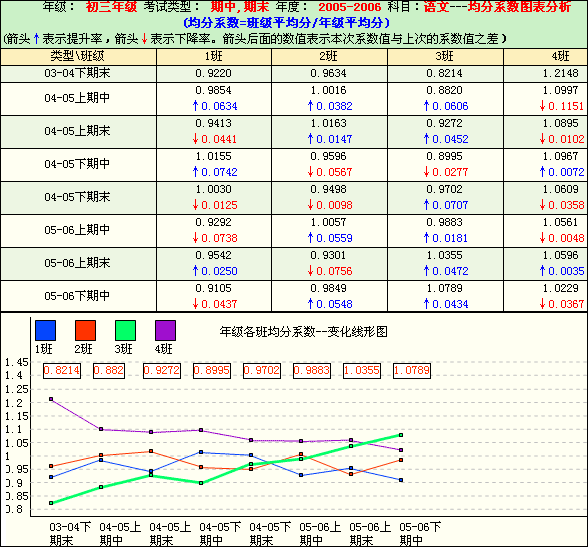The width and height of the screenshot is (588, 547).
Task: Click the 1.45 tick on chart y-axis
Action: click(x=16, y=363)
